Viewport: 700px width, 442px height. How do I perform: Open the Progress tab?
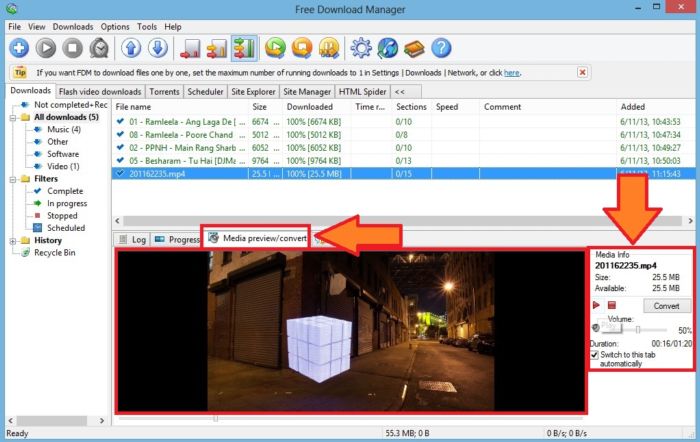pos(177,240)
